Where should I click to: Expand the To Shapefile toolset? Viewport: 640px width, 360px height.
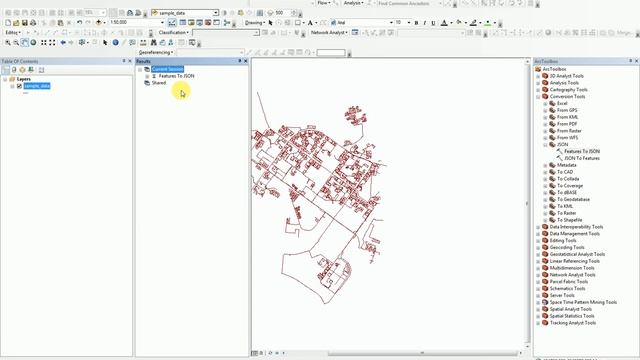click(545, 220)
